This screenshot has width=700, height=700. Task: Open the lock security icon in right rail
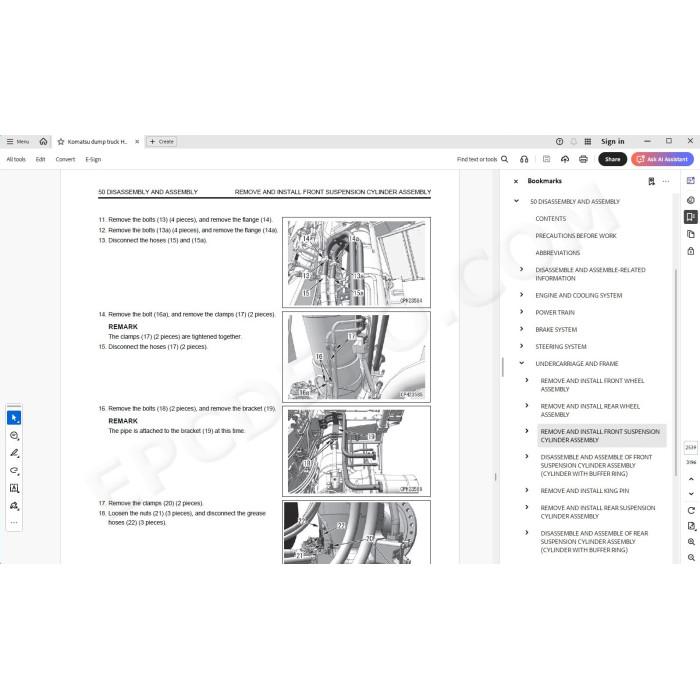(691, 251)
